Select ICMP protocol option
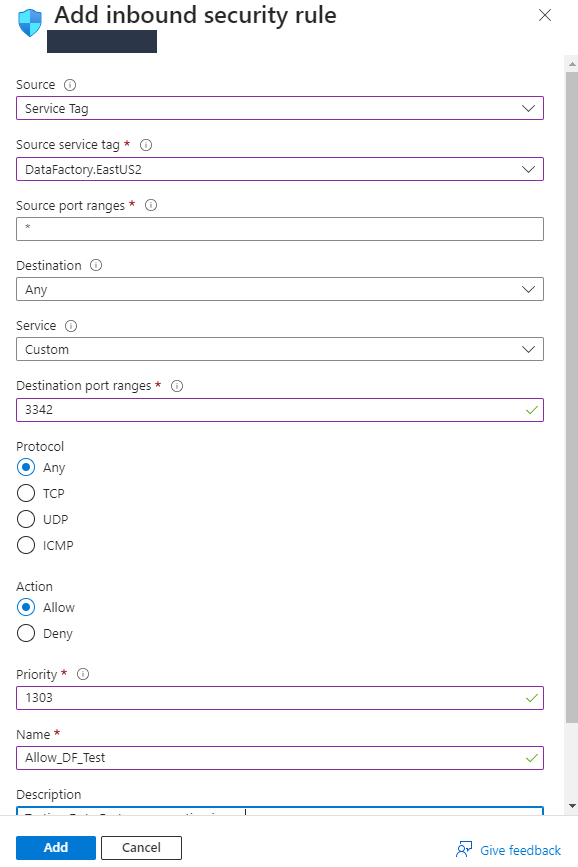 tap(26, 545)
